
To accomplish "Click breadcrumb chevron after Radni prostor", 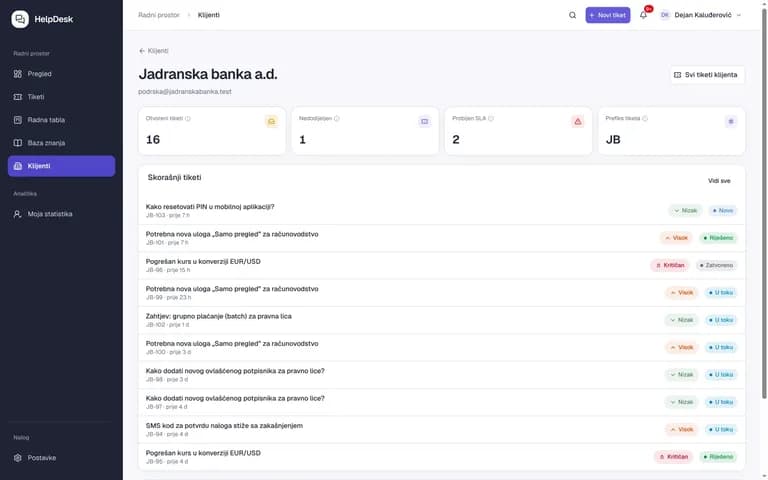I will 189,15.
